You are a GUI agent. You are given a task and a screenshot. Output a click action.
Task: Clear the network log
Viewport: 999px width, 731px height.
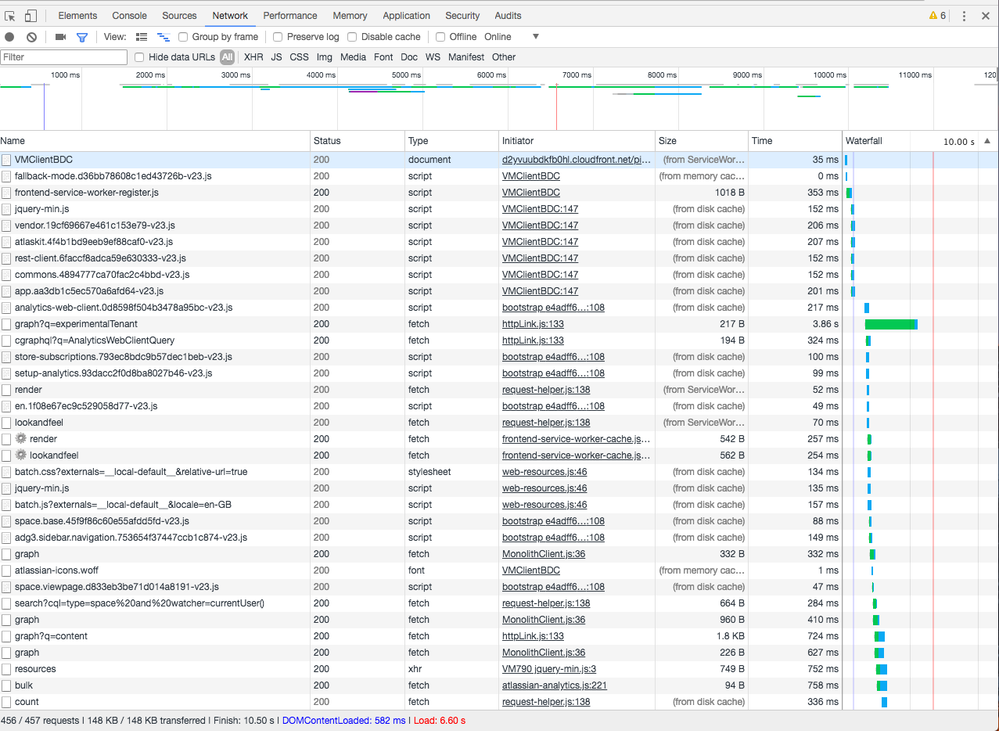tap(32, 37)
